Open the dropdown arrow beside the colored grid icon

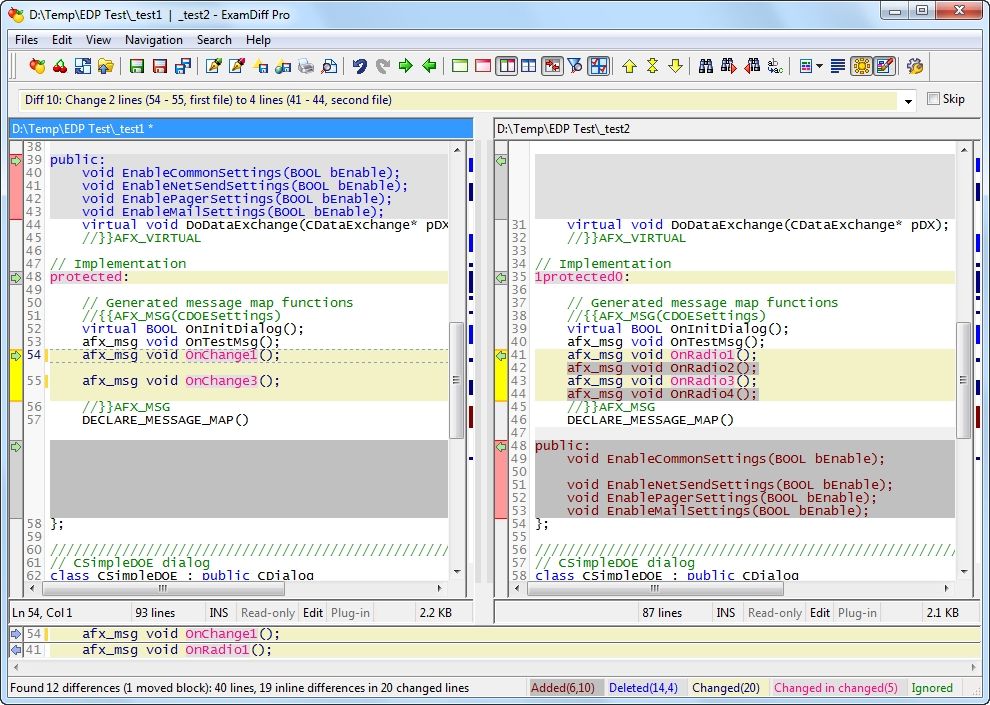tap(820, 66)
